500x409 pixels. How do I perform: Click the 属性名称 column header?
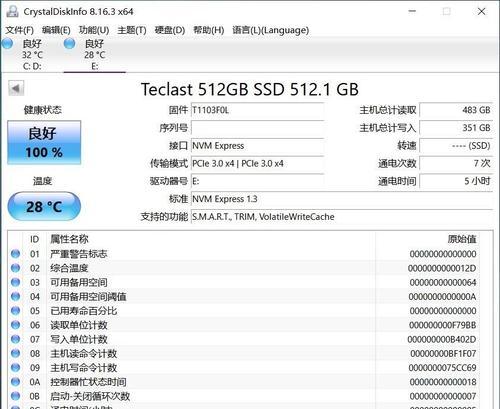[x=69, y=239]
